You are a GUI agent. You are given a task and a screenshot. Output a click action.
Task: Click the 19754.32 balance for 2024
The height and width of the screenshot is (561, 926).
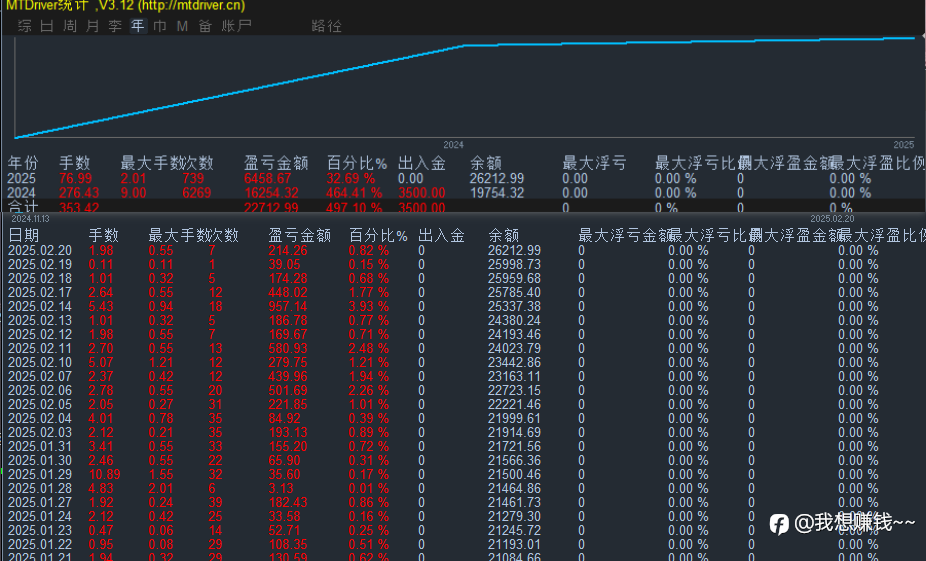click(497, 193)
